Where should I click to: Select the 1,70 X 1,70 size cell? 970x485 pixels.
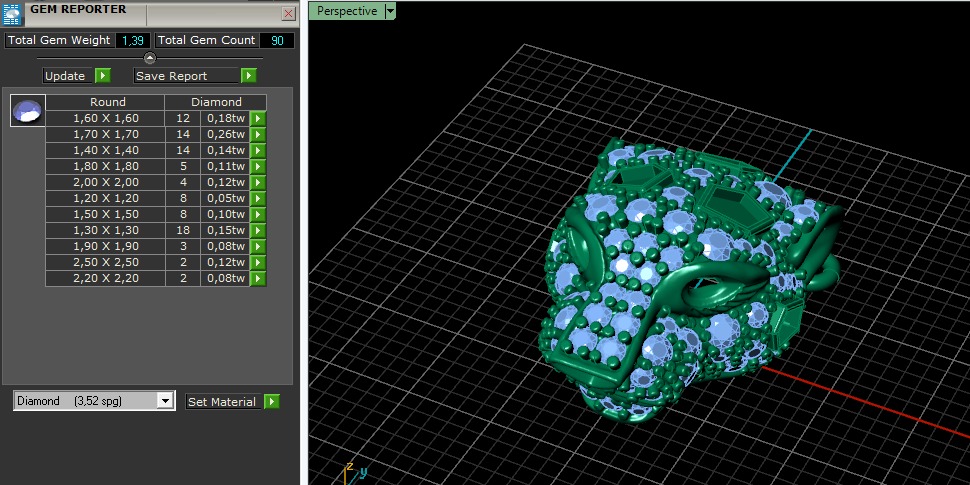click(106, 134)
